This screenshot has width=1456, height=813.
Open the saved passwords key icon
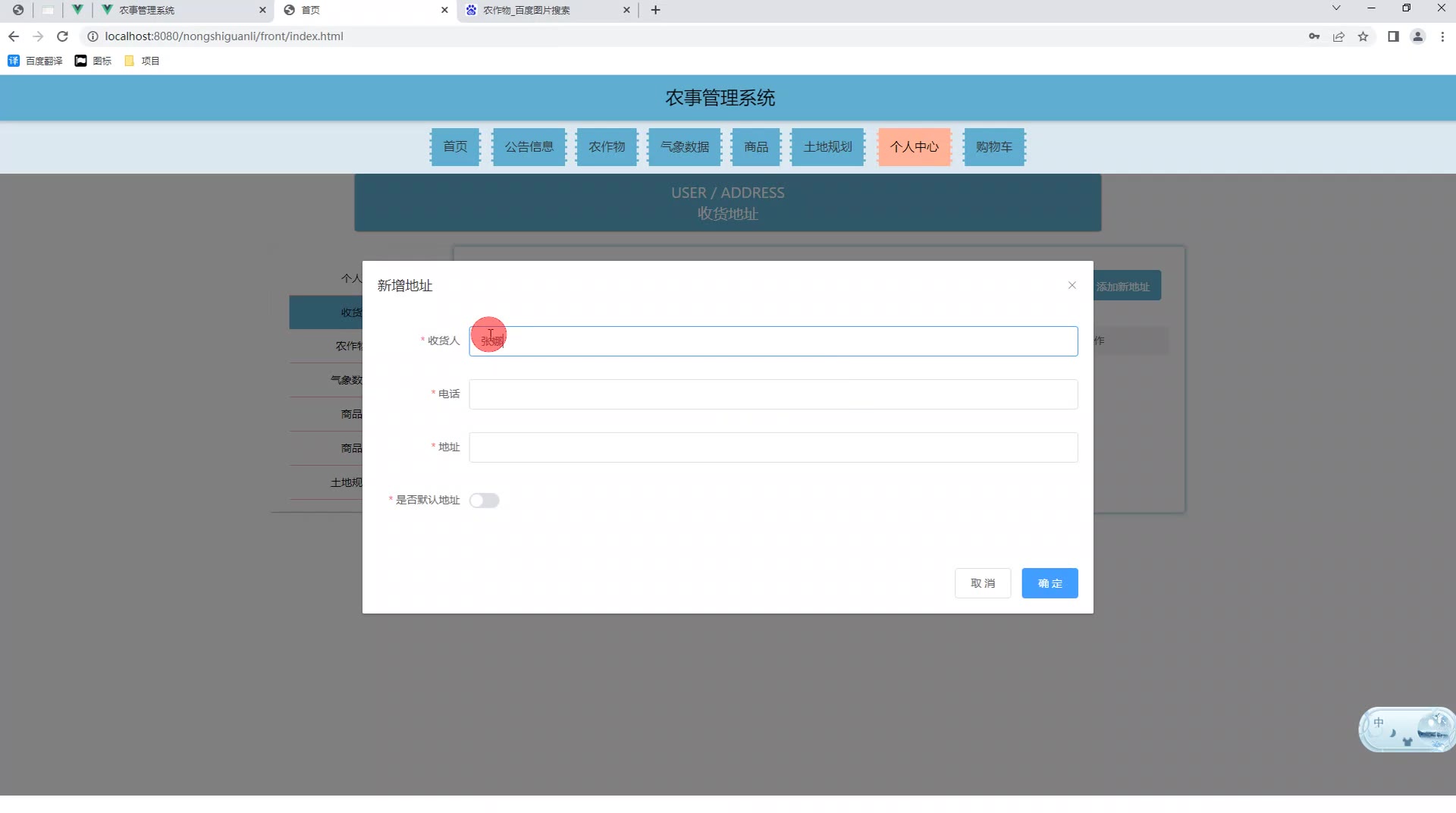1314,36
